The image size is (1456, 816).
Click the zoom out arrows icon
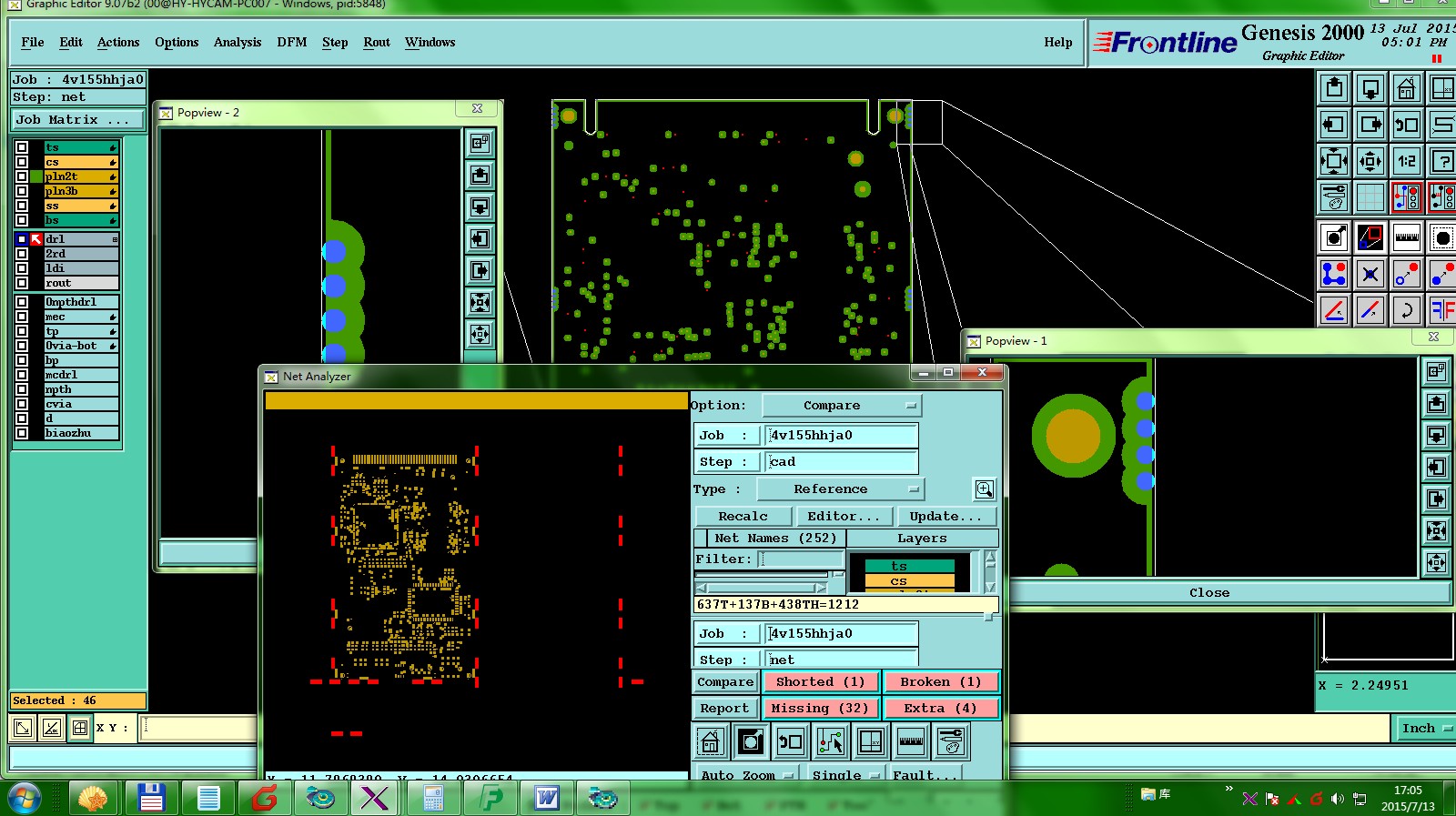tap(1370, 161)
